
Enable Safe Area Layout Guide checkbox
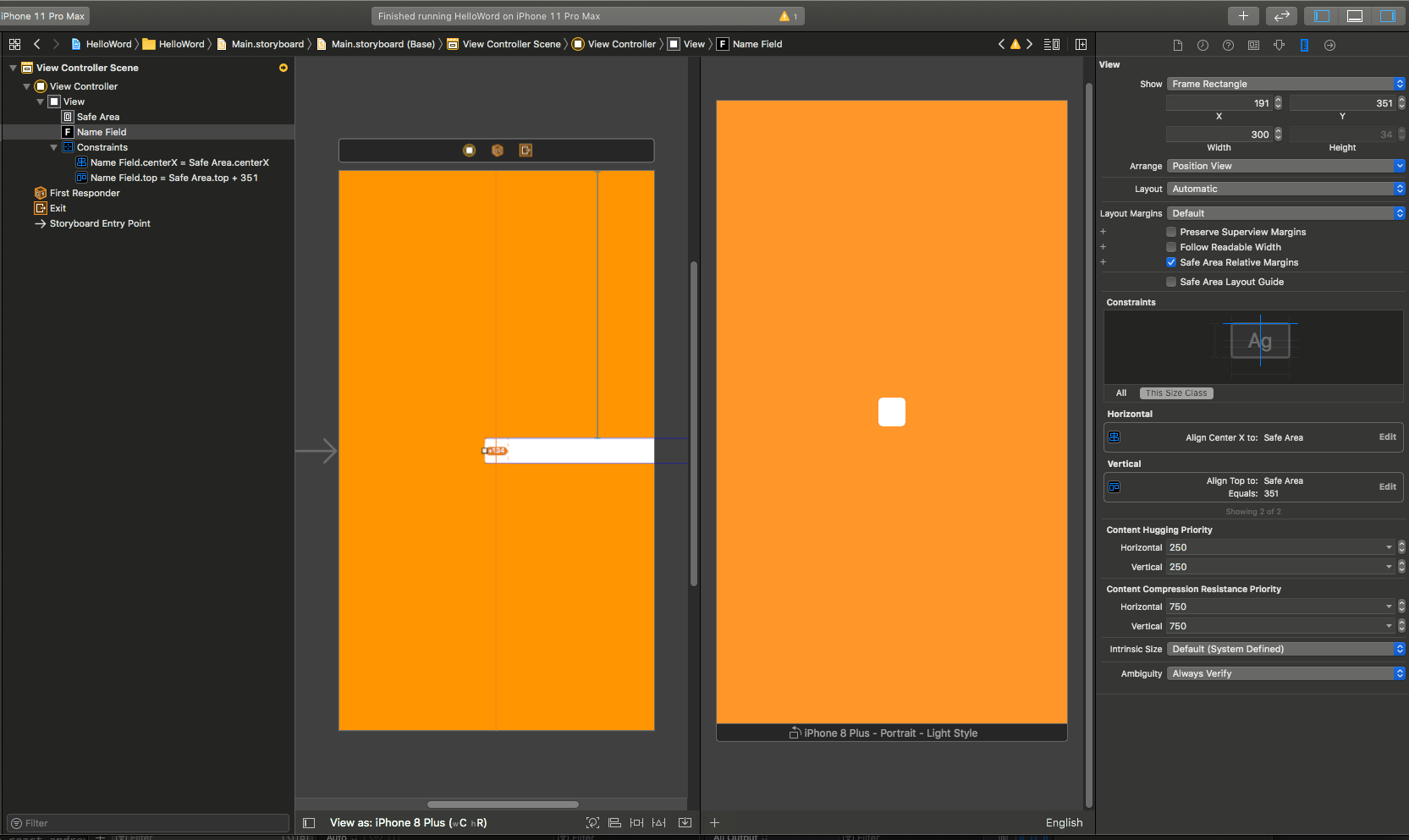(x=1171, y=282)
